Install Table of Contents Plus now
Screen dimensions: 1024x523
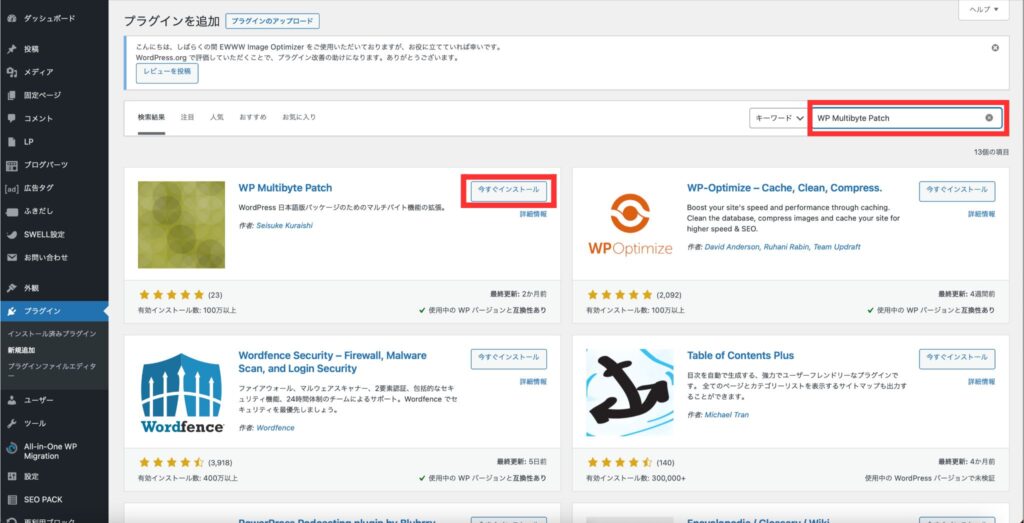[957, 359]
